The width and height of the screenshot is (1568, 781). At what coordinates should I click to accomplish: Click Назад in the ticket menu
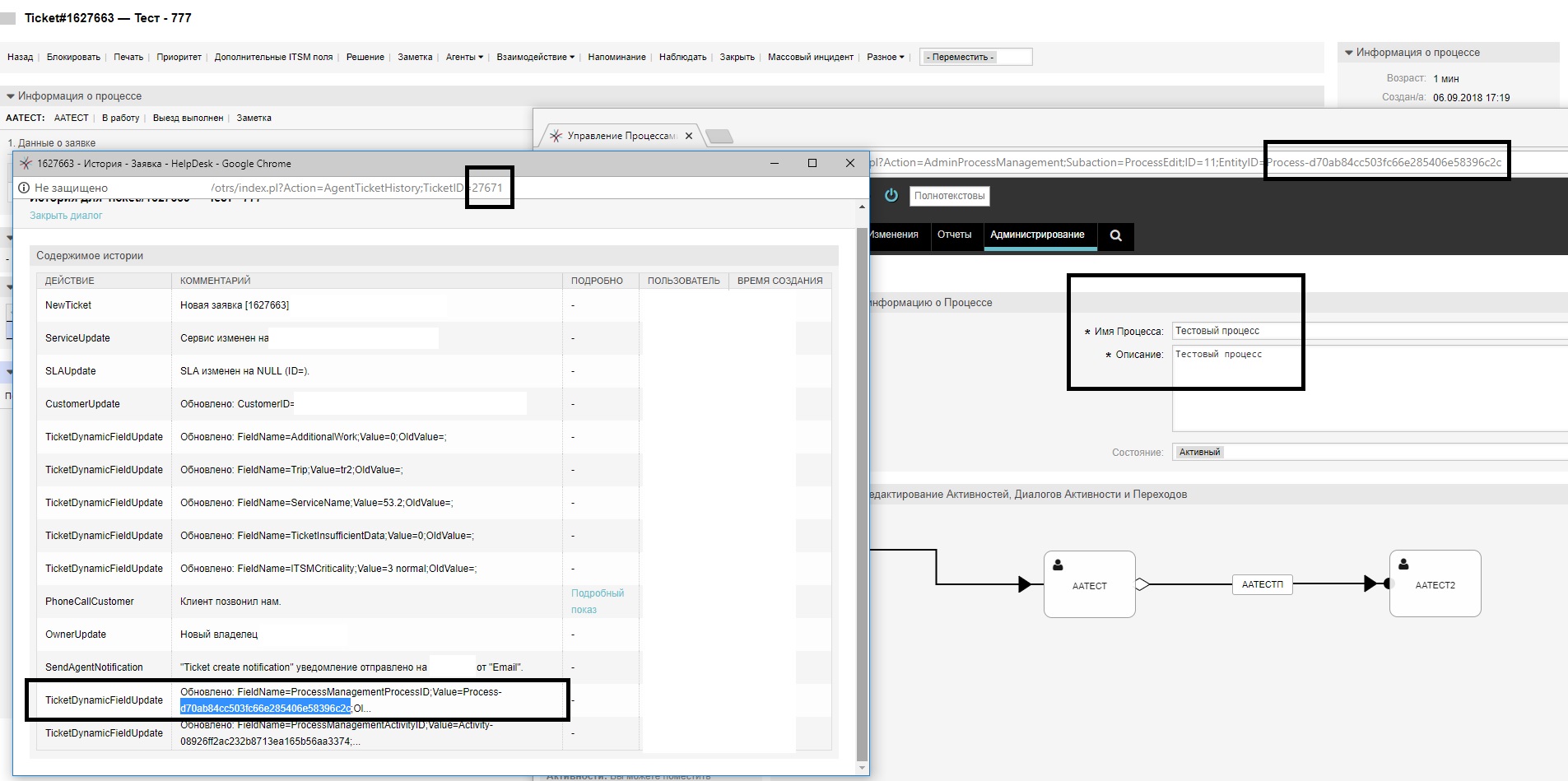(20, 57)
